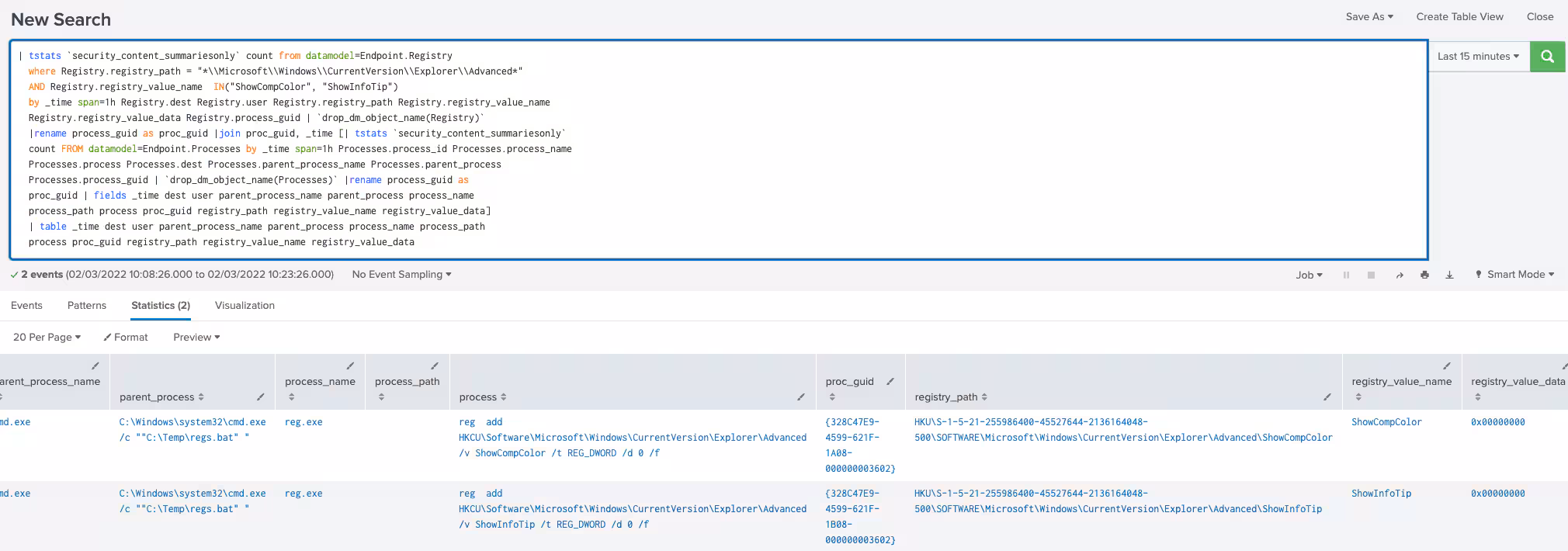Open the Last 15 minutes time picker
Screen dimensions: 1568x551
tap(1478, 56)
